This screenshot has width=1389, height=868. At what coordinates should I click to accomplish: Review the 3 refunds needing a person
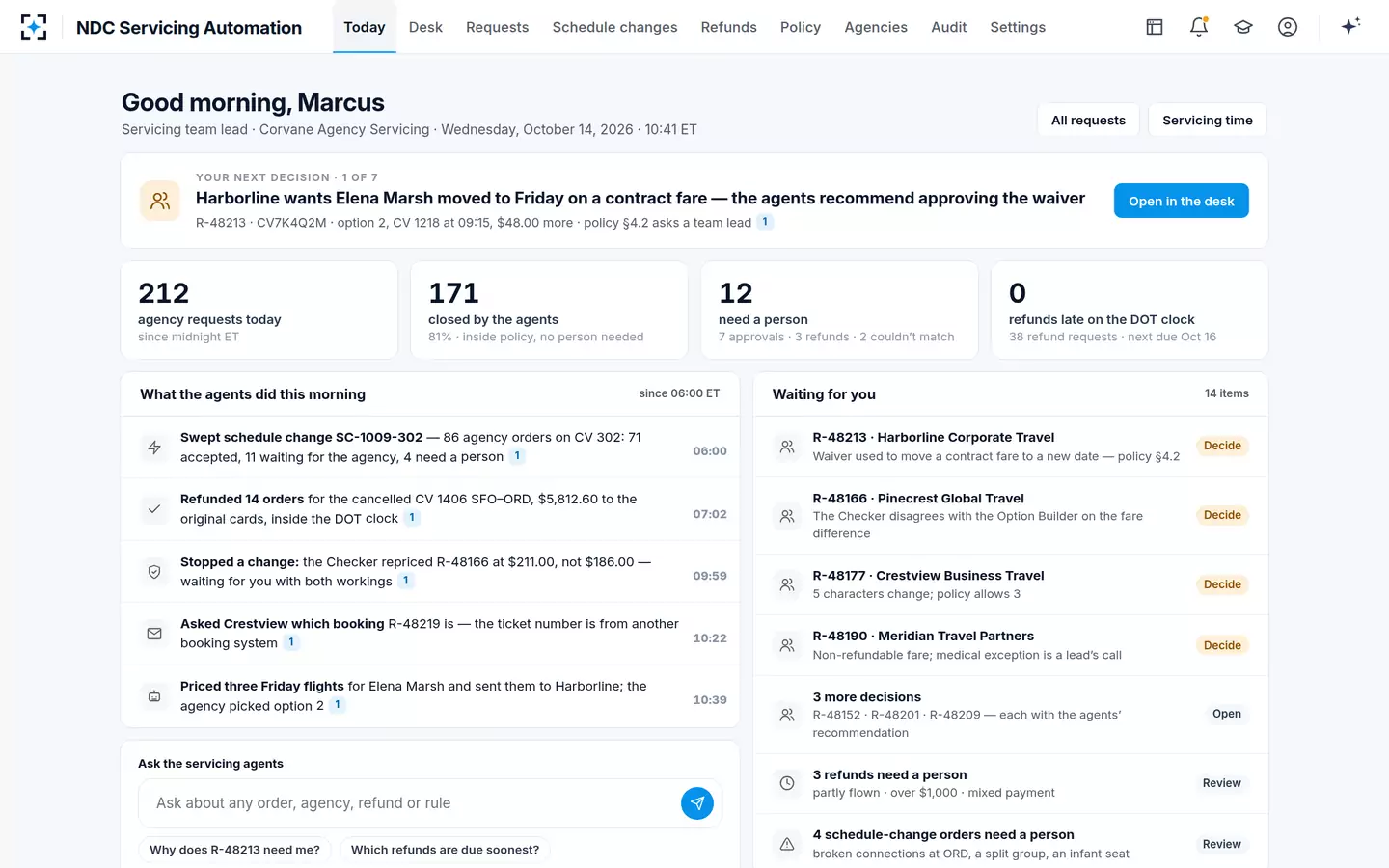pyautogui.click(x=1222, y=783)
